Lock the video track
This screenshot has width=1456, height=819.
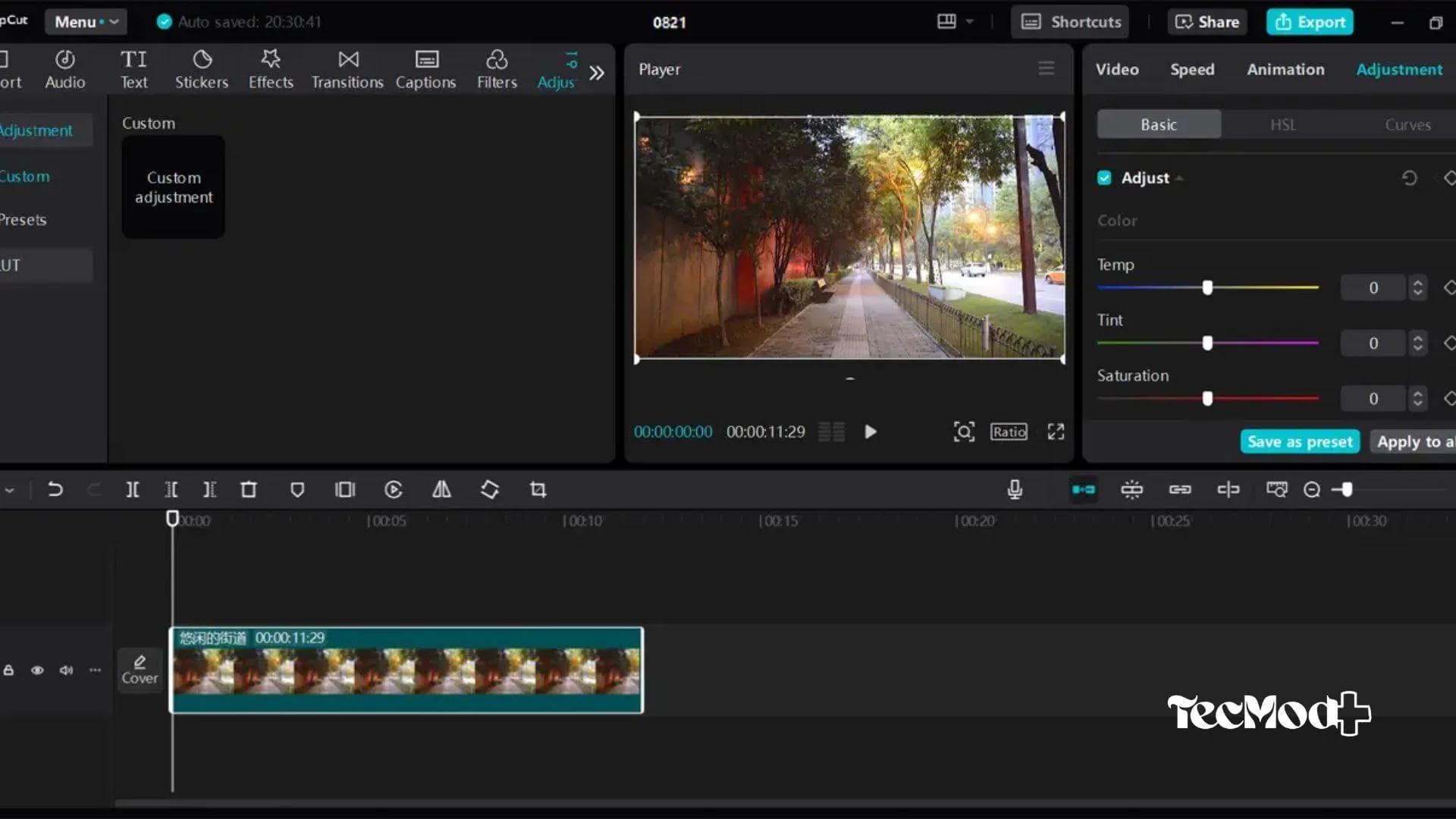click(8, 670)
